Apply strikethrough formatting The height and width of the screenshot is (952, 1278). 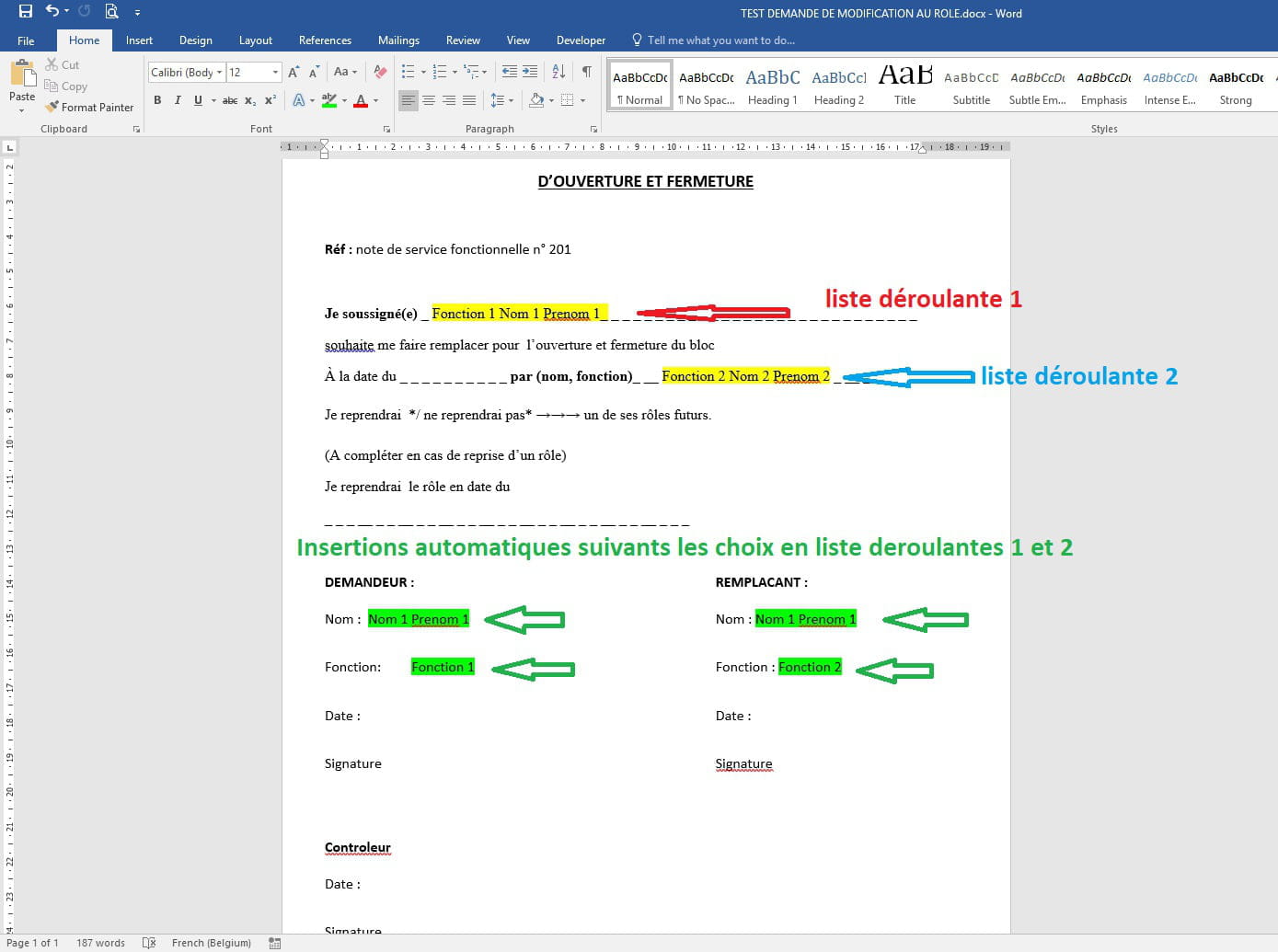(230, 100)
